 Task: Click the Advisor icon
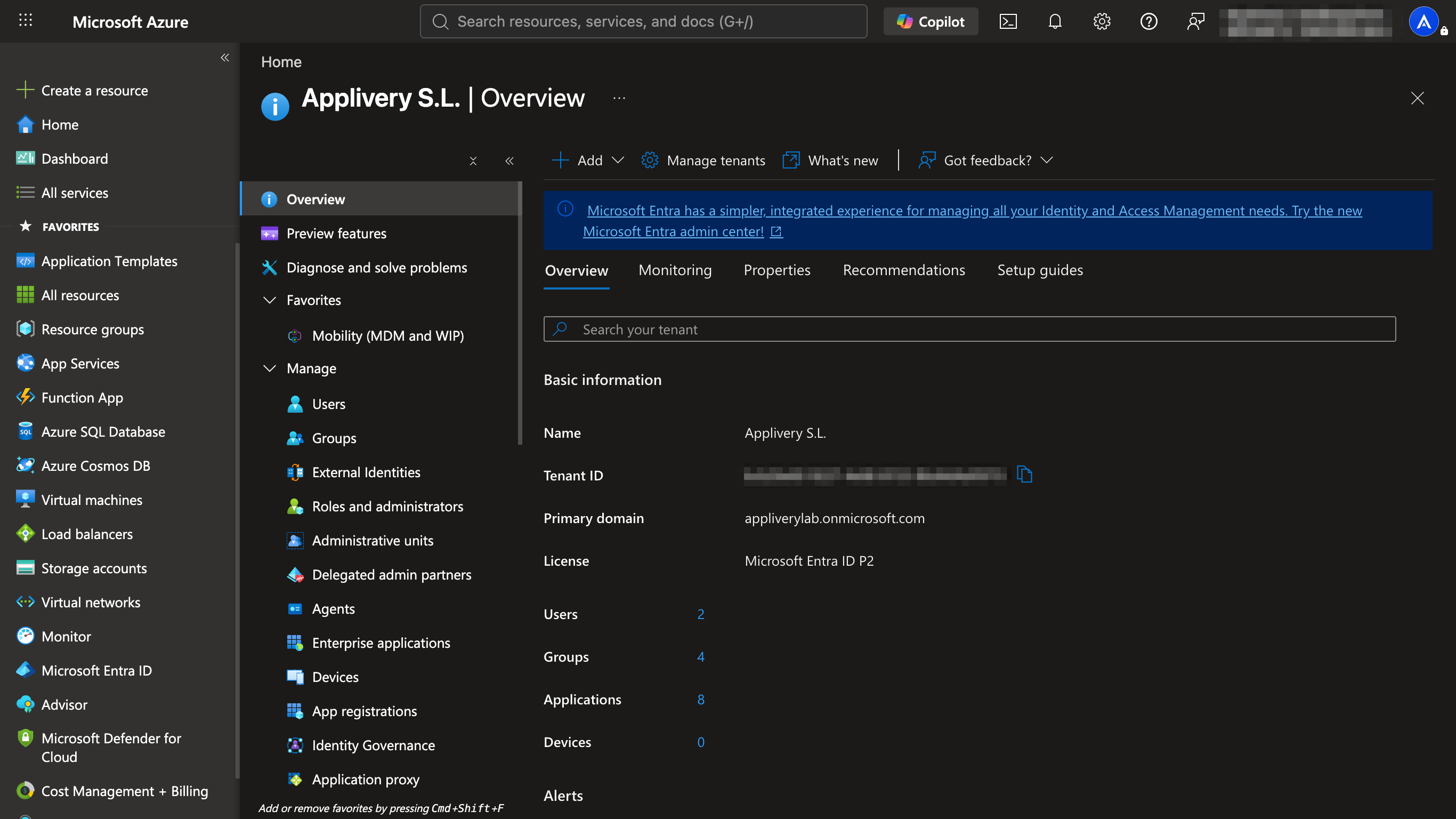(x=25, y=704)
